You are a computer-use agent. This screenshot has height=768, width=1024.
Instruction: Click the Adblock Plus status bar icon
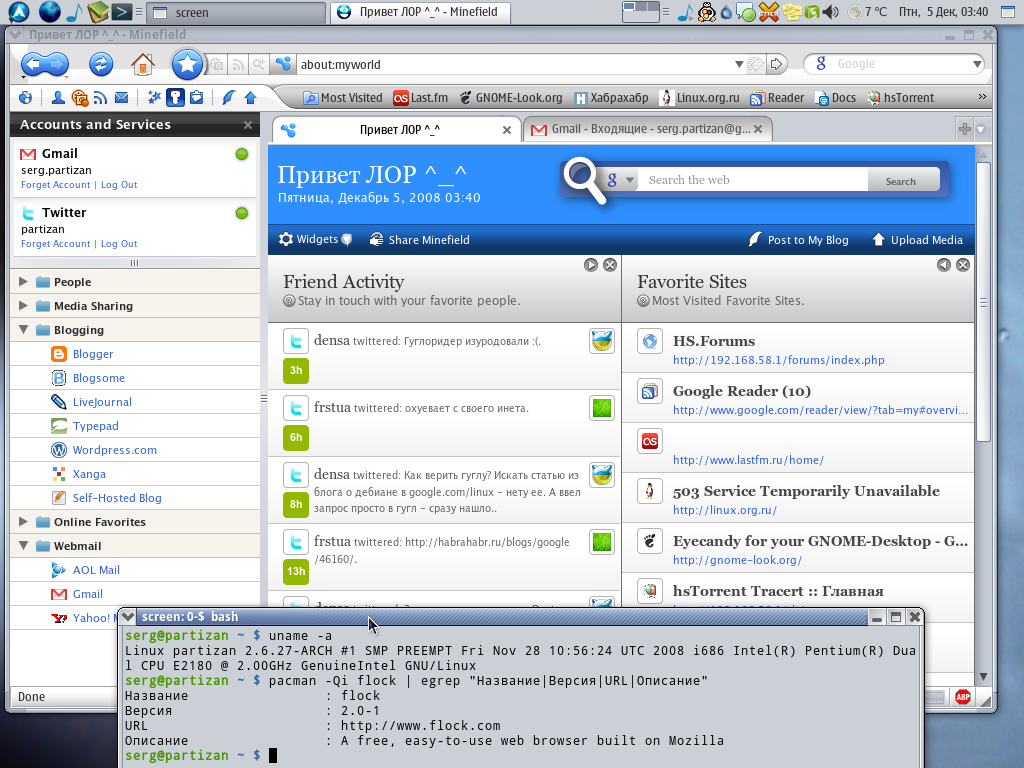point(963,697)
